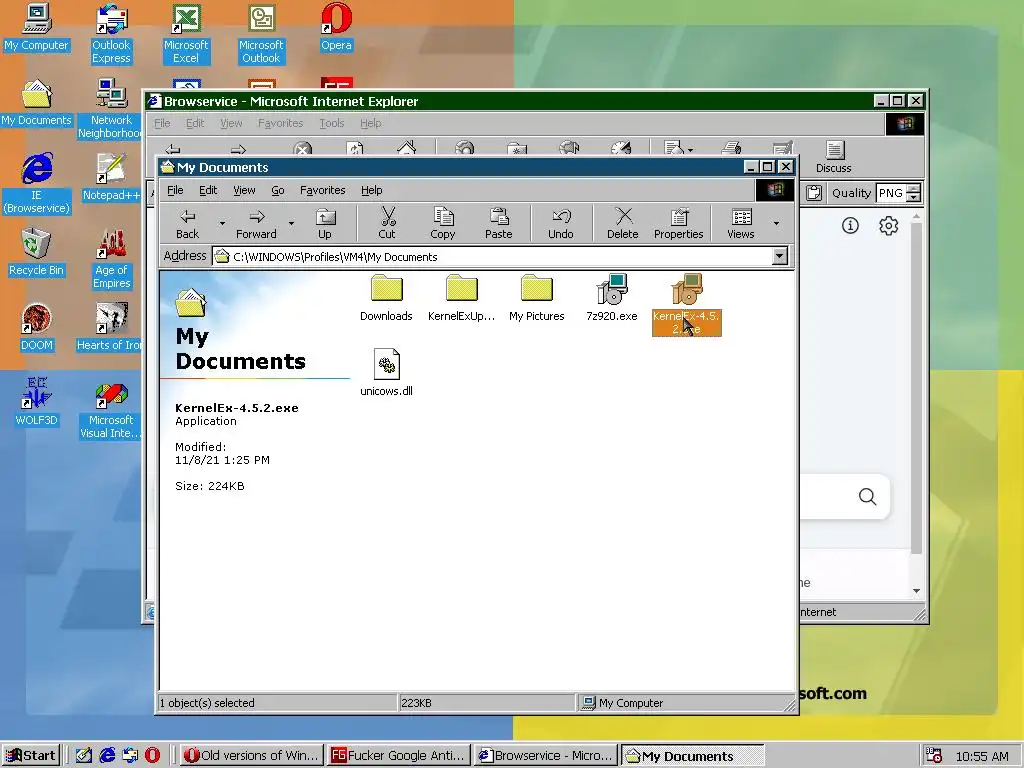1024x768 pixels.
Task: Click the Views toolbar button
Action: click(741, 223)
